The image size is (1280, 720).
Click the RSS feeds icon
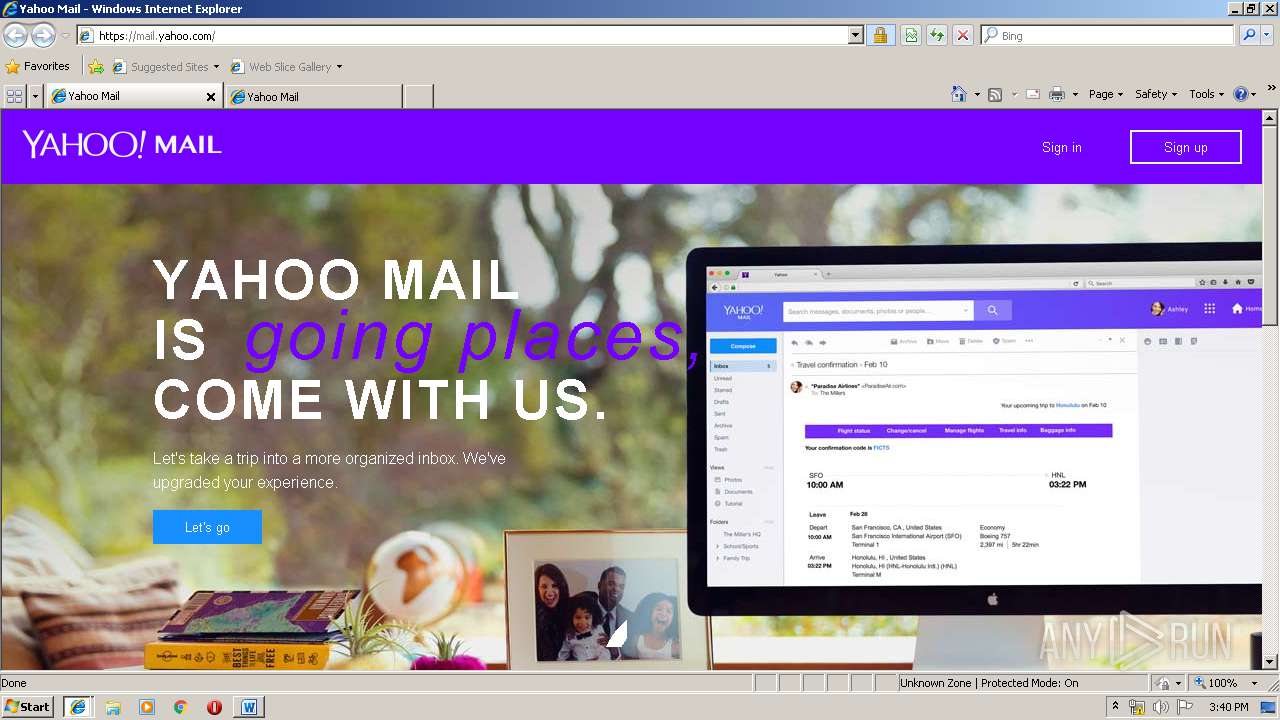pos(995,95)
